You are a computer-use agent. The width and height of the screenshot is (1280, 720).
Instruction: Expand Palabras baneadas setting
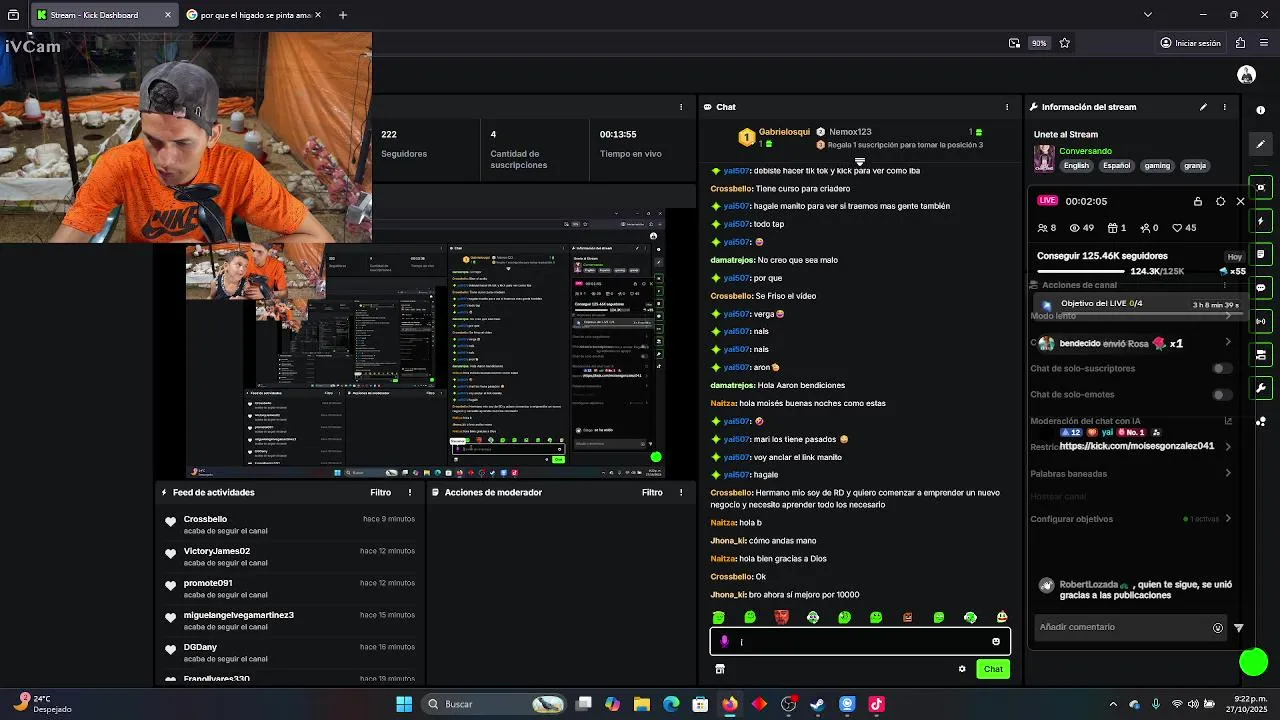pyautogui.click(x=1228, y=473)
